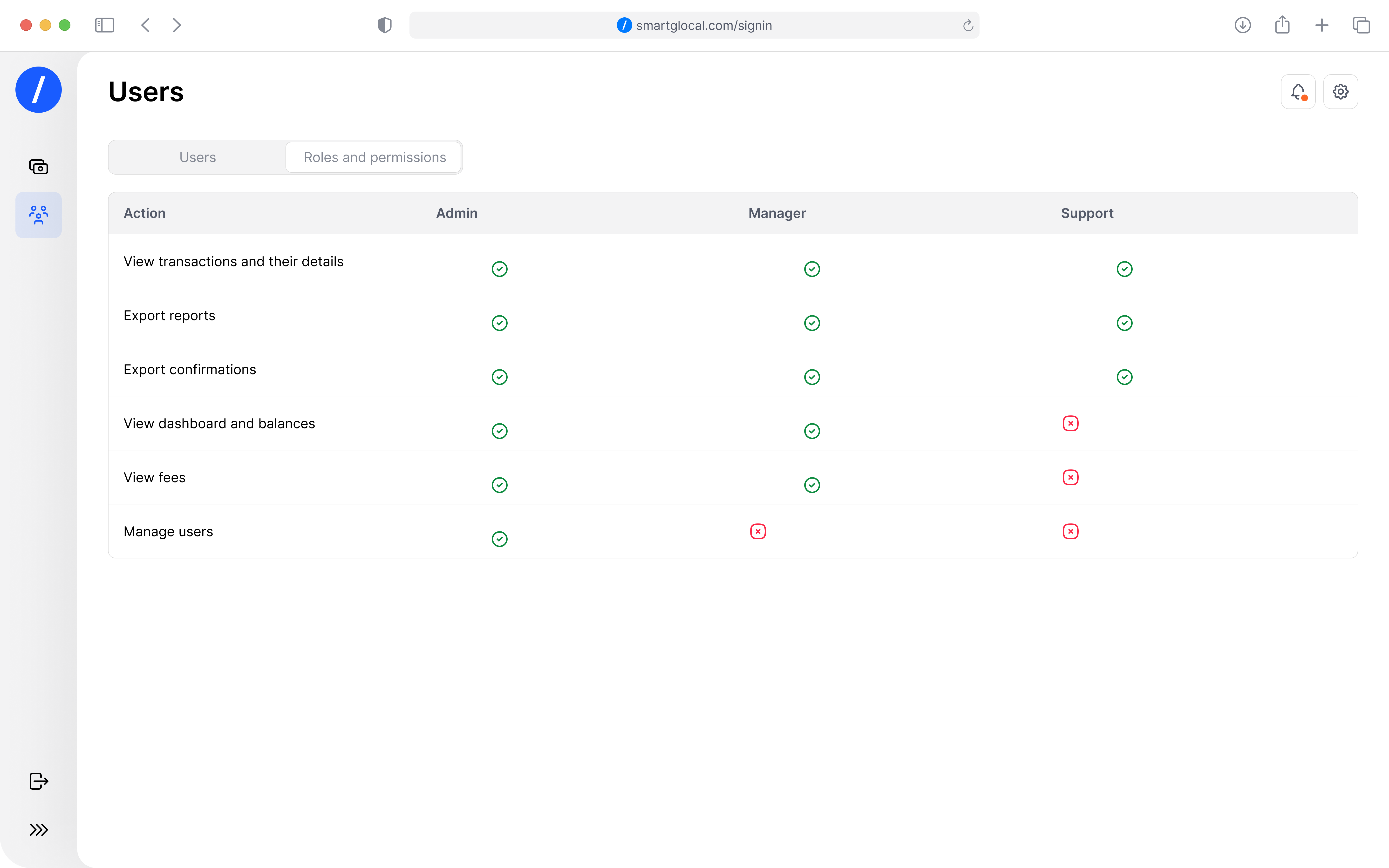1389x868 pixels.
Task: Select 'View fees' row label
Action: (x=154, y=478)
